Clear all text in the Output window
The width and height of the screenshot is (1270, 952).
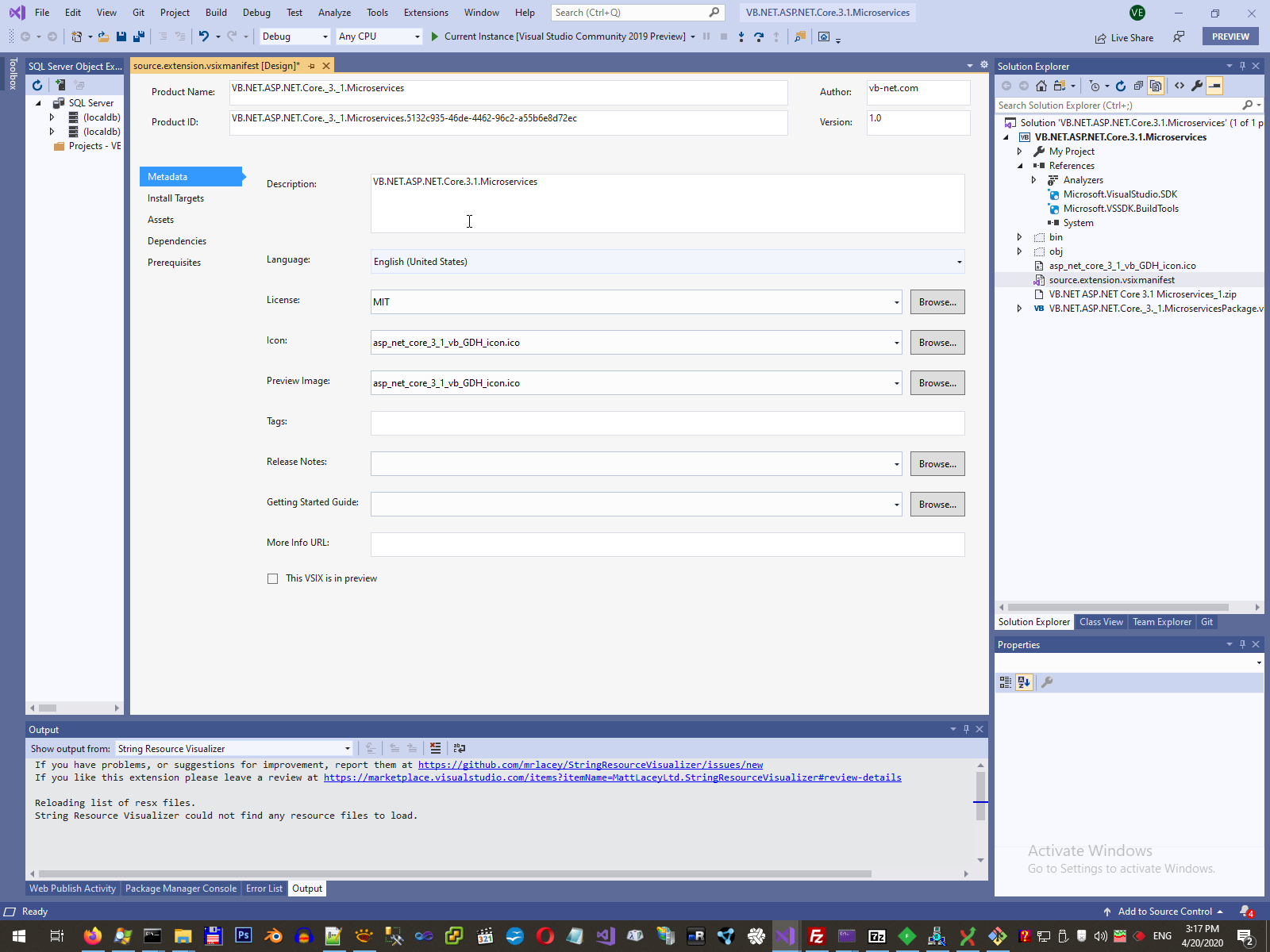click(x=435, y=748)
